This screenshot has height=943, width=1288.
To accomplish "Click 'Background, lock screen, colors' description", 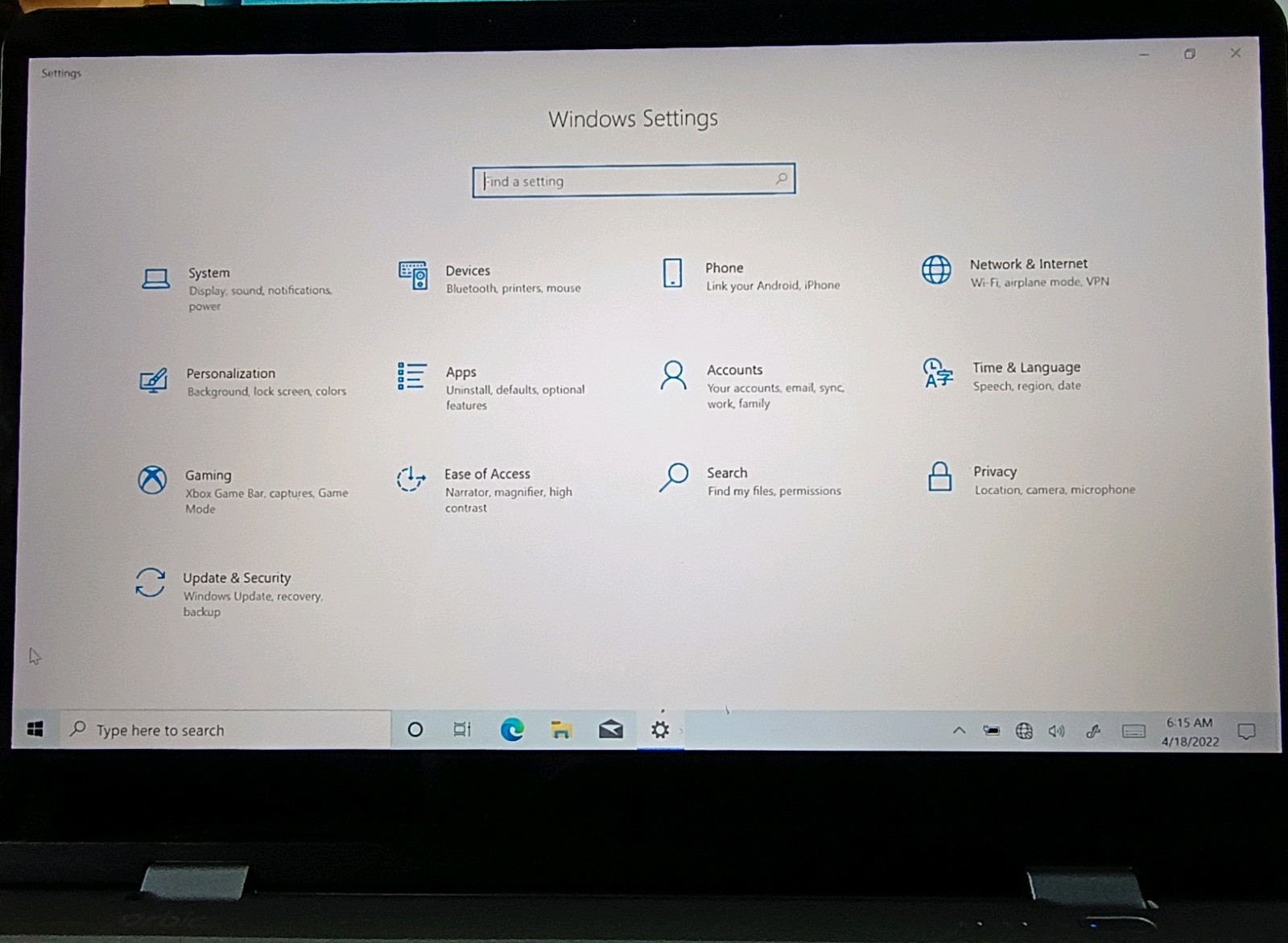I will coord(266,391).
